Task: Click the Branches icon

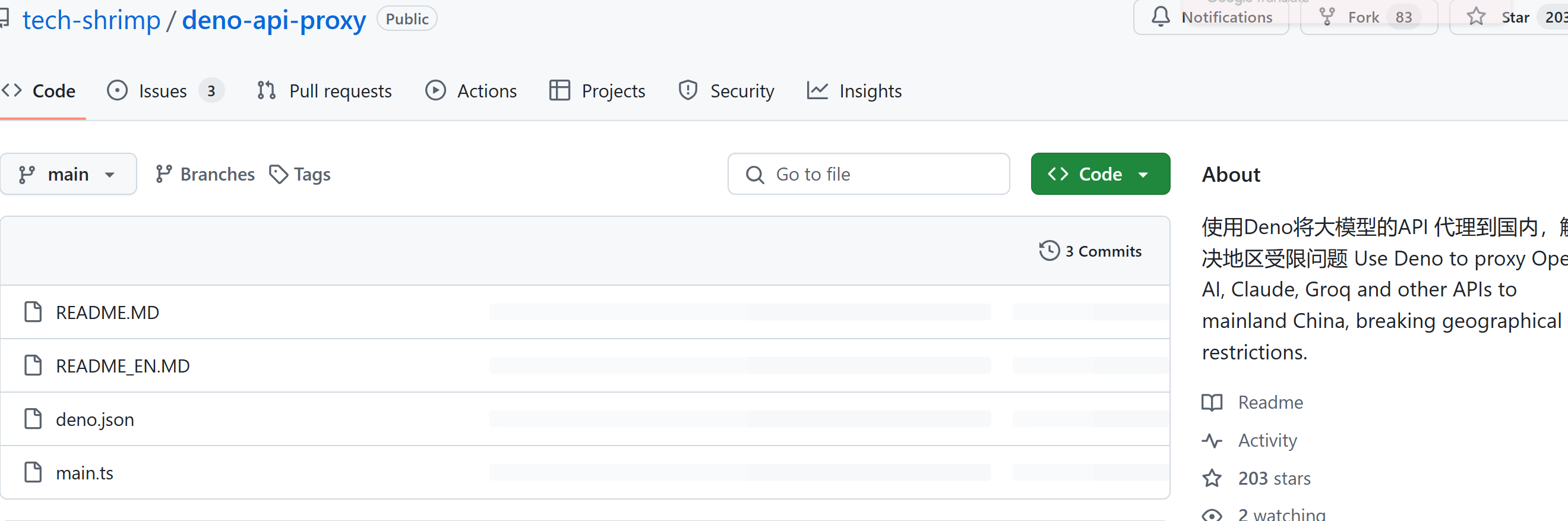Action: [164, 175]
